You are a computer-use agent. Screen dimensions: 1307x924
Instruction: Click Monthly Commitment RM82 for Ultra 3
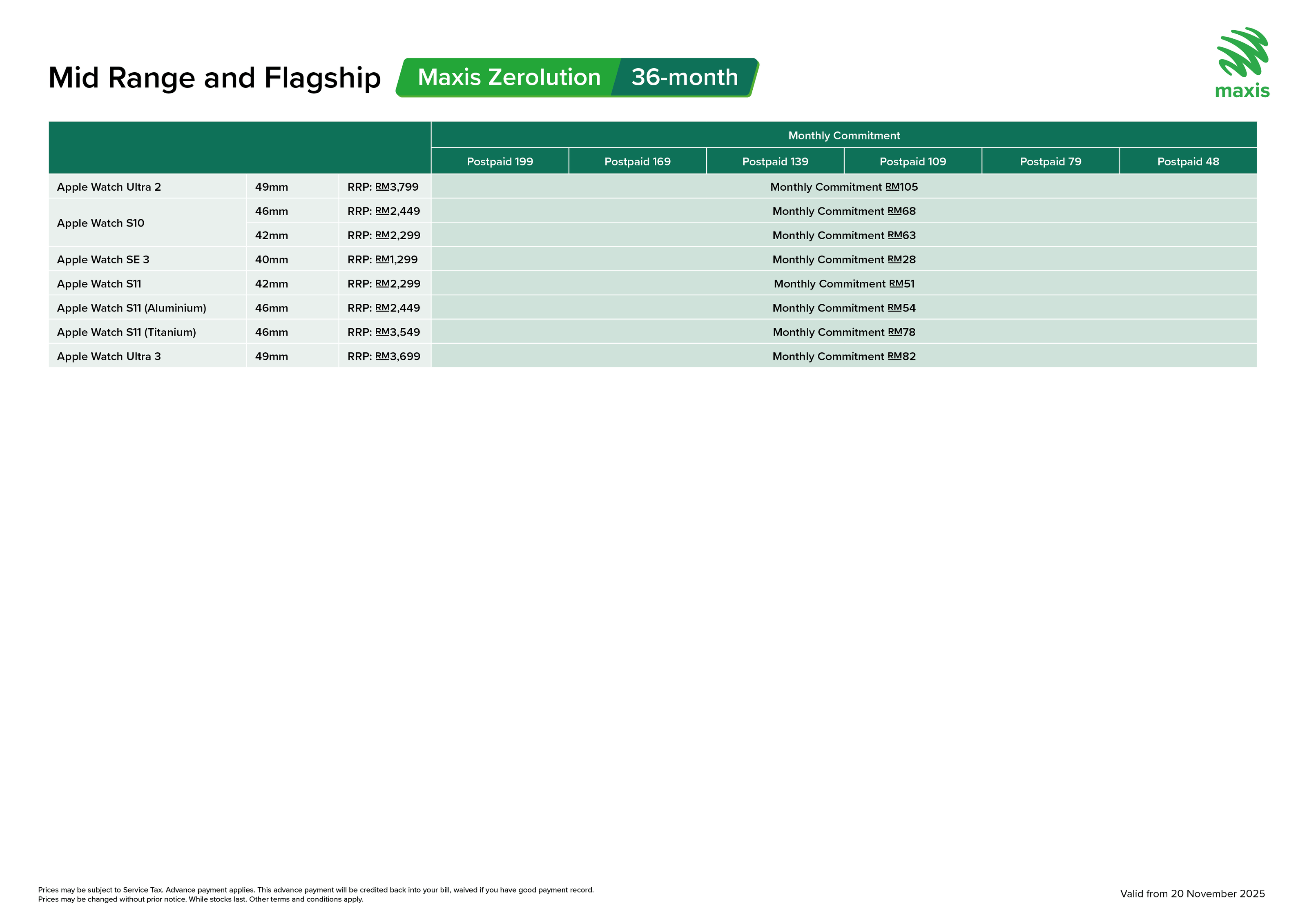[844, 357]
